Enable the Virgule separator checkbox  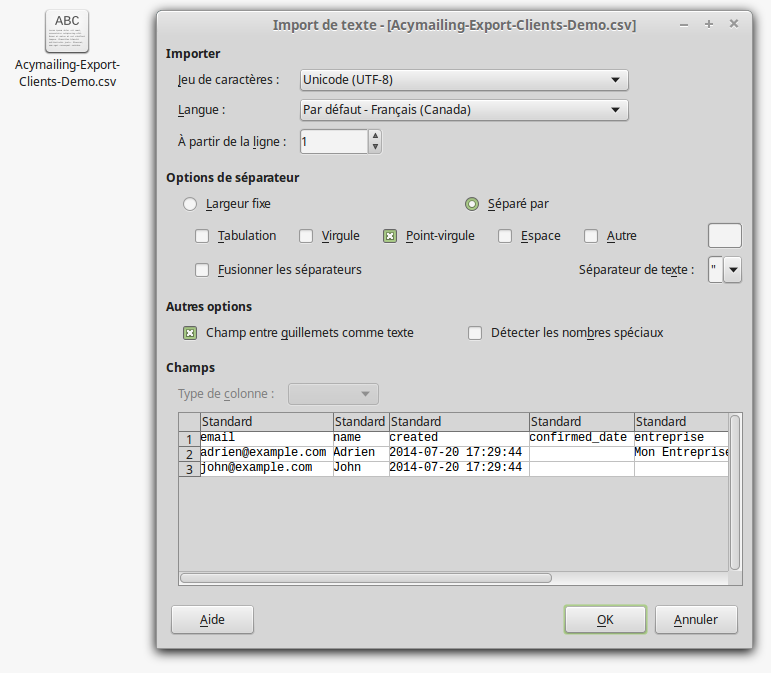pos(306,236)
